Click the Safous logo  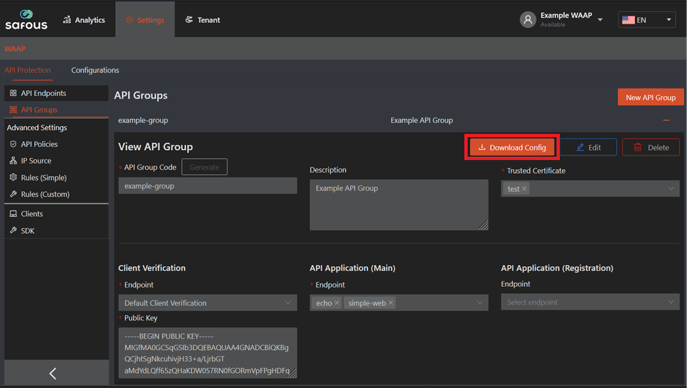(x=26, y=20)
